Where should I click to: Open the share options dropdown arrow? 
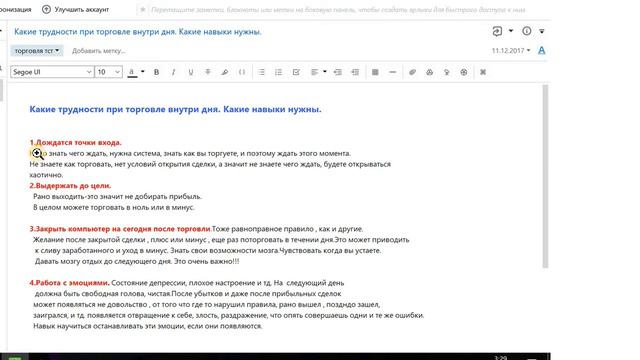pyautogui.click(x=511, y=31)
